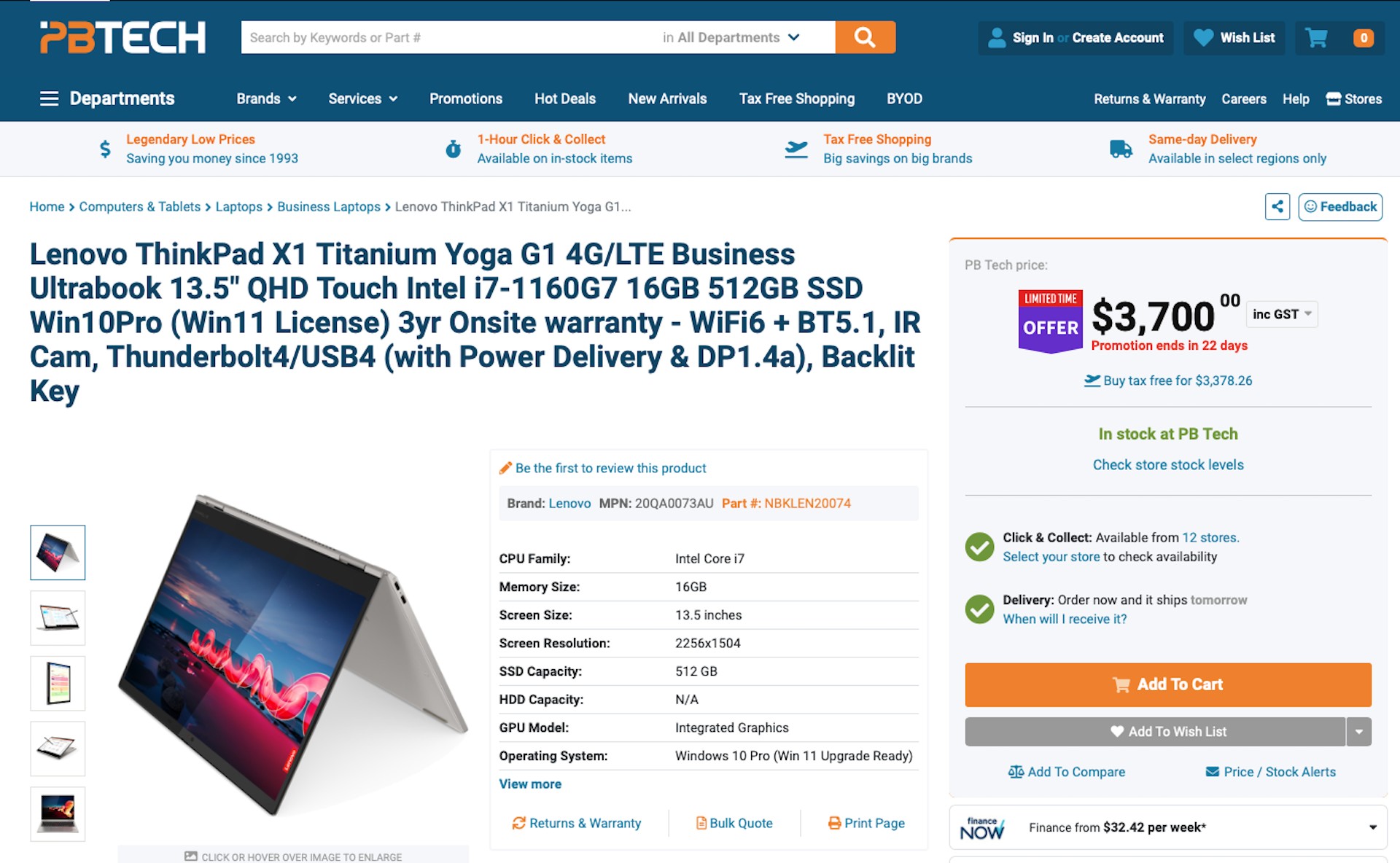The image size is (1400, 863).
Task: Click the PB Tech logo
Action: point(122,37)
